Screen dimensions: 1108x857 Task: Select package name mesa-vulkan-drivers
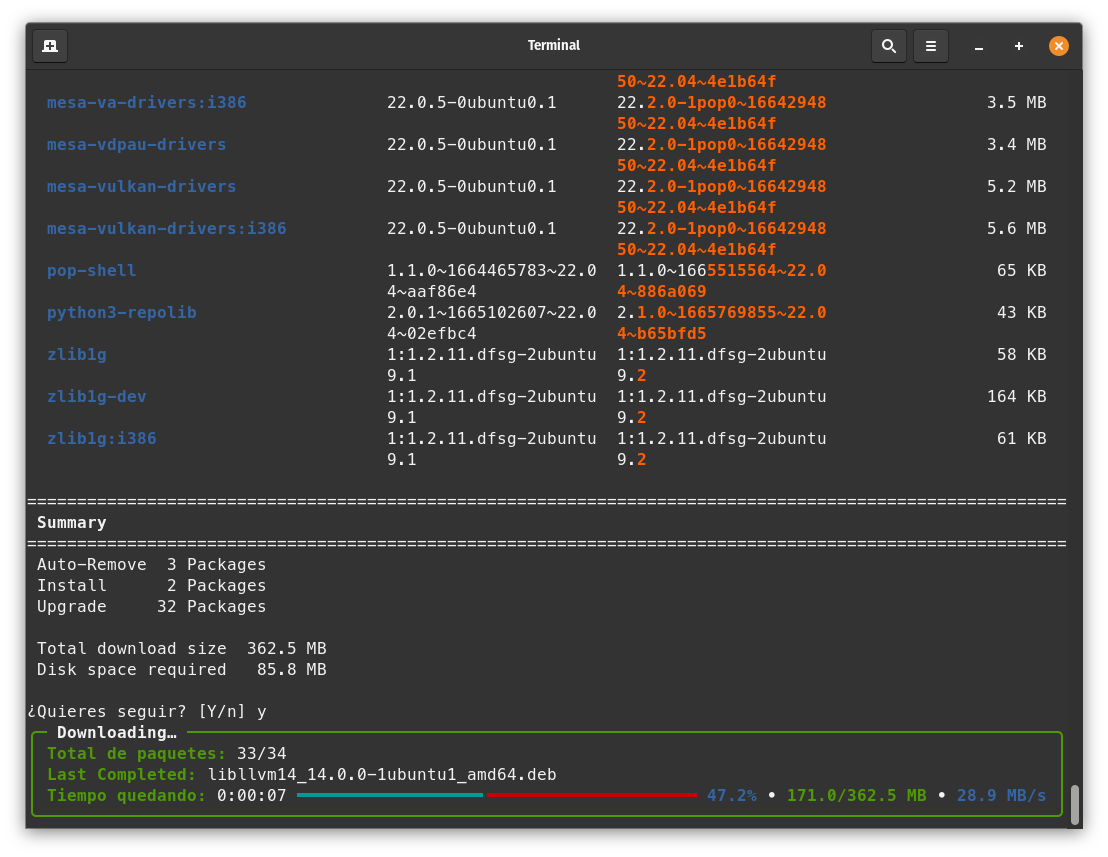141,187
